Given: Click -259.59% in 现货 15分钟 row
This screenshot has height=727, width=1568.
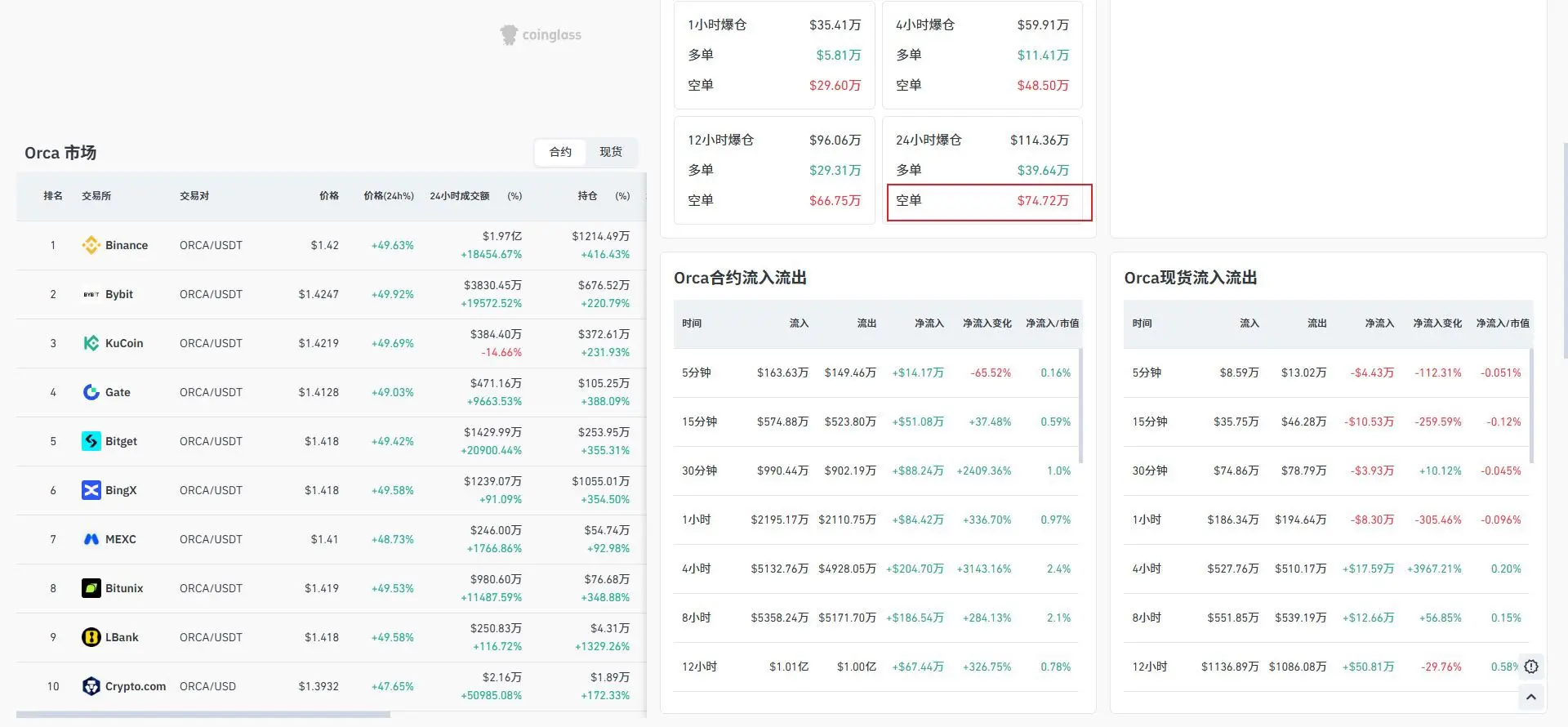Looking at the screenshot, I should (x=1438, y=421).
